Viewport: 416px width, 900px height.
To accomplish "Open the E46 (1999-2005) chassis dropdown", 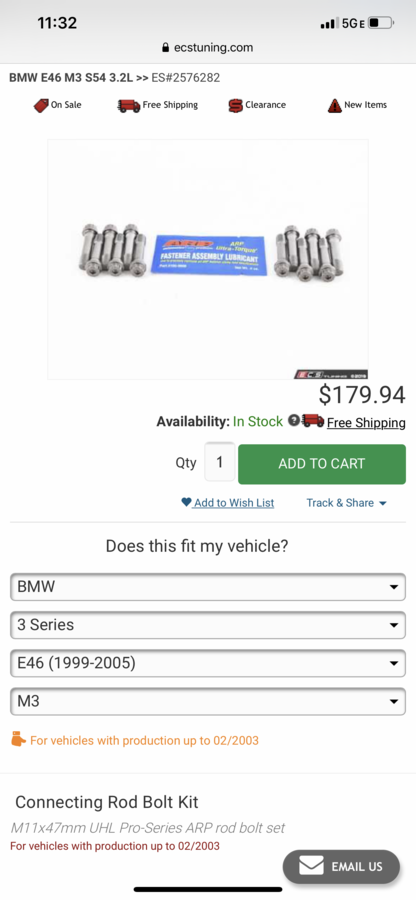I will (208, 664).
